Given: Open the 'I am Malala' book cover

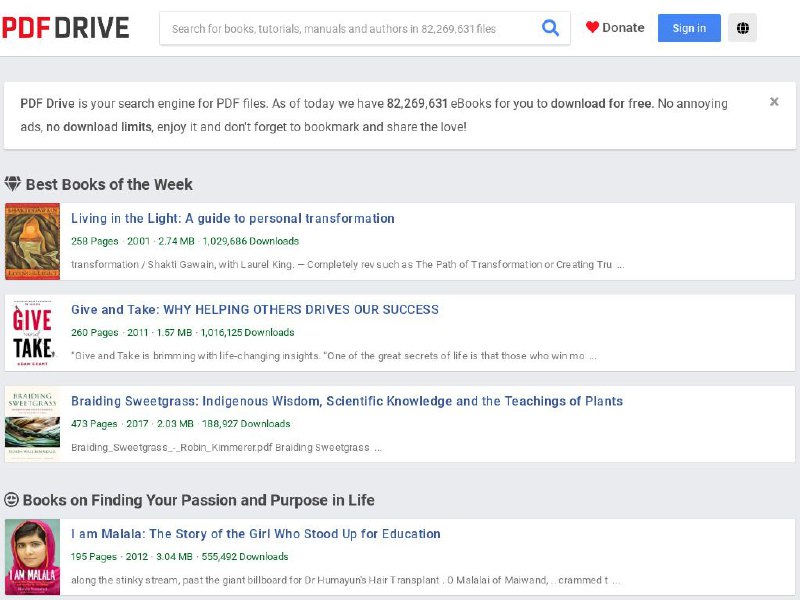Looking at the screenshot, I should pos(32,557).
